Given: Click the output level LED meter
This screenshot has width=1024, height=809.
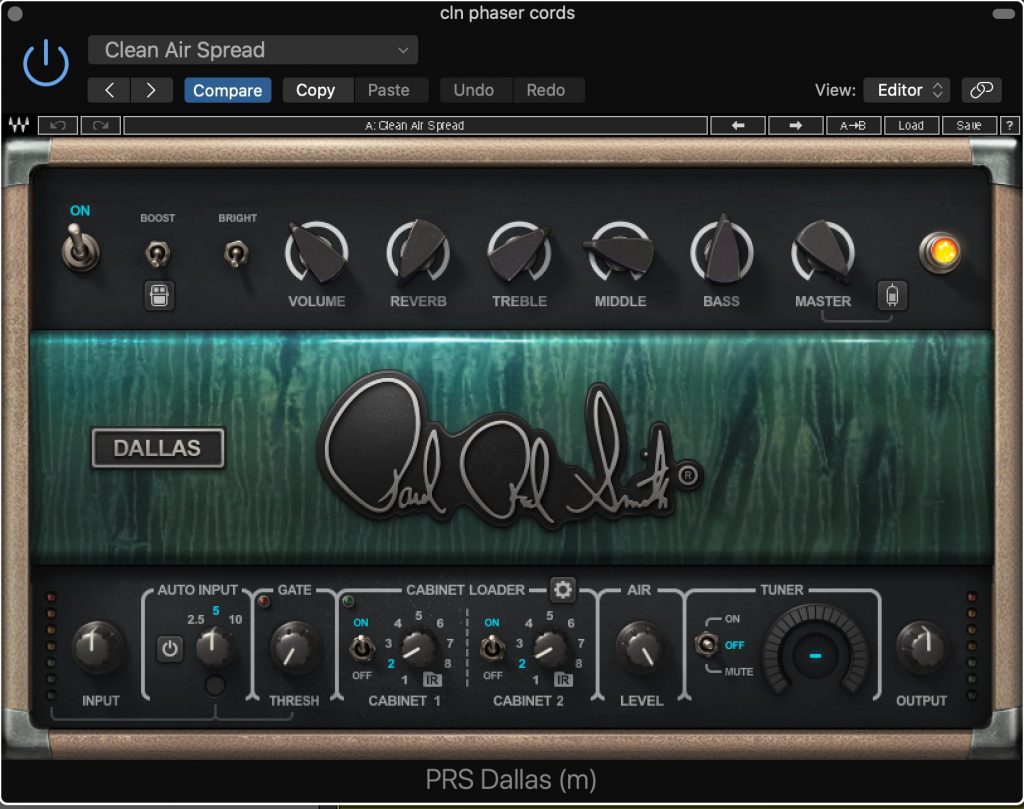Looking at the screenshot, I should coord(971,646).
